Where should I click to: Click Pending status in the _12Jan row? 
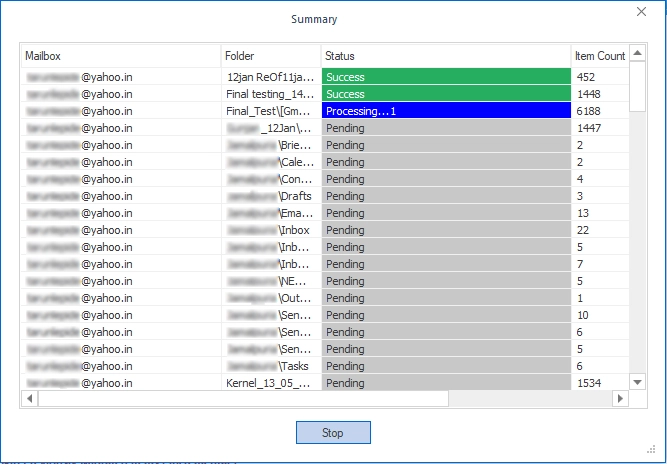coord(446,128)
